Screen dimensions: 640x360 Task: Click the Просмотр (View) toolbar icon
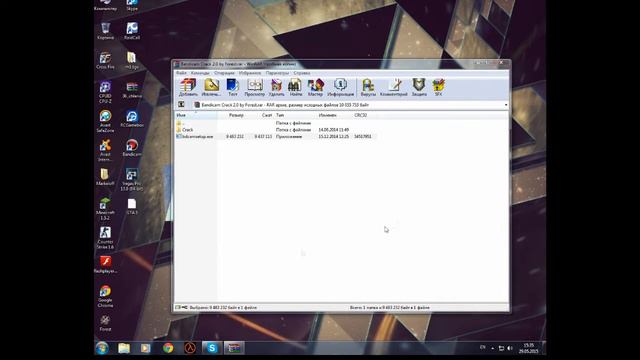(x=255, y=87)
